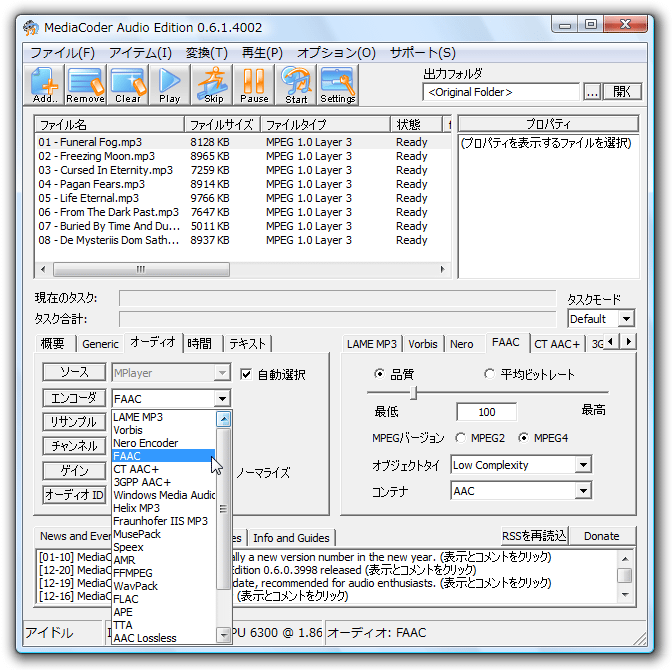Click the browse ... output folder button
This screenshot has width=672, height=670.
tap(592, 92)
